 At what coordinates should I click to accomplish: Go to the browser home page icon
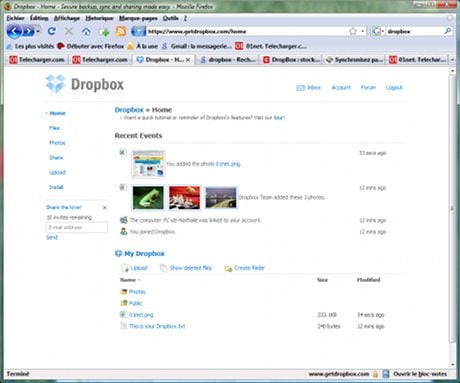pos(86,32)
